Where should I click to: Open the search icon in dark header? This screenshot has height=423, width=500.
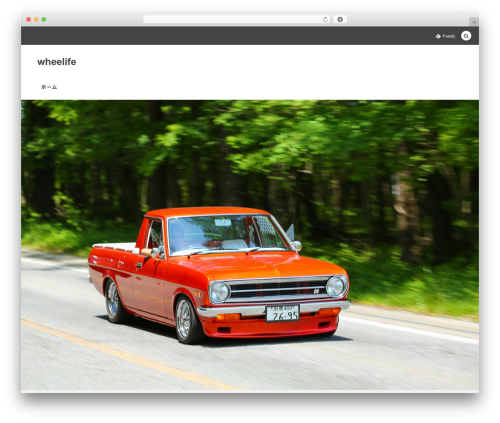click(x=466, y=36)
